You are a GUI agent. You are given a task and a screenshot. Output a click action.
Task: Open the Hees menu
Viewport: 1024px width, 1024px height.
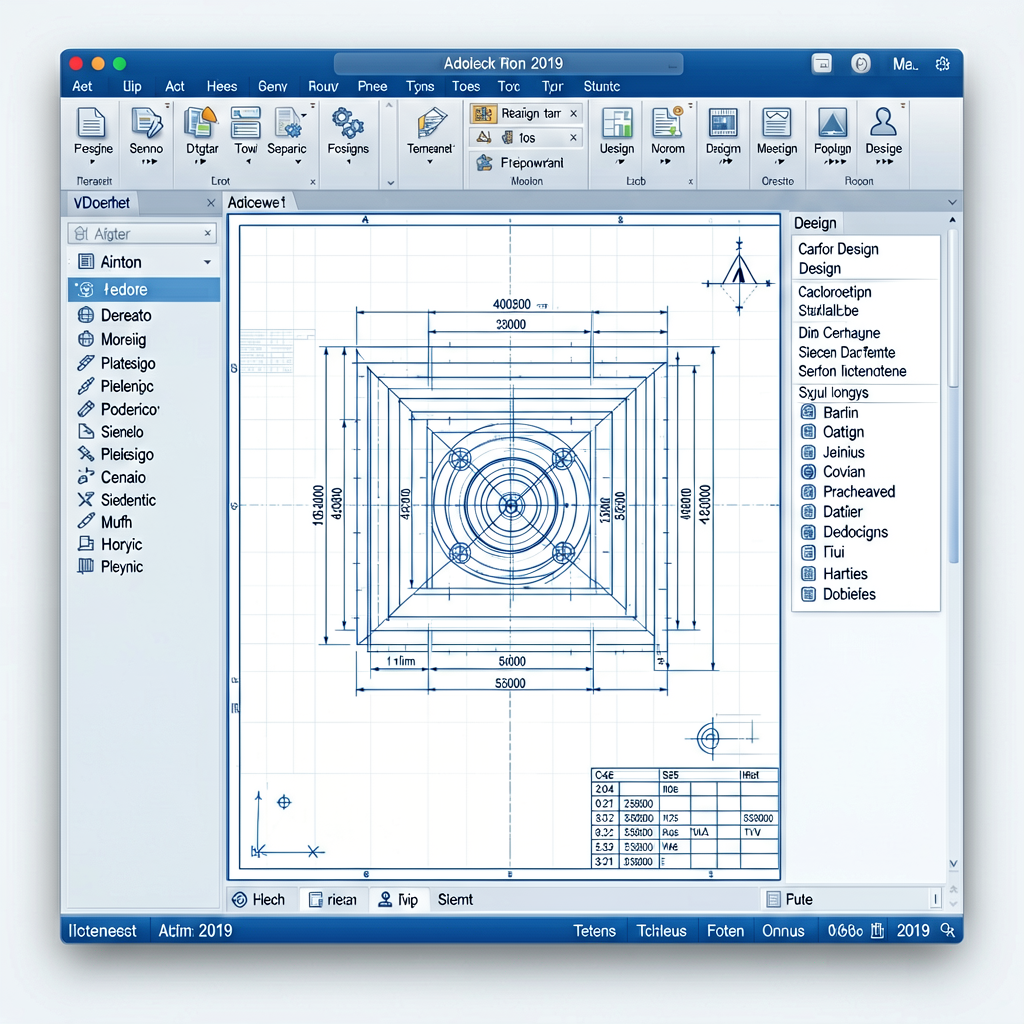[x=221, y=86]
